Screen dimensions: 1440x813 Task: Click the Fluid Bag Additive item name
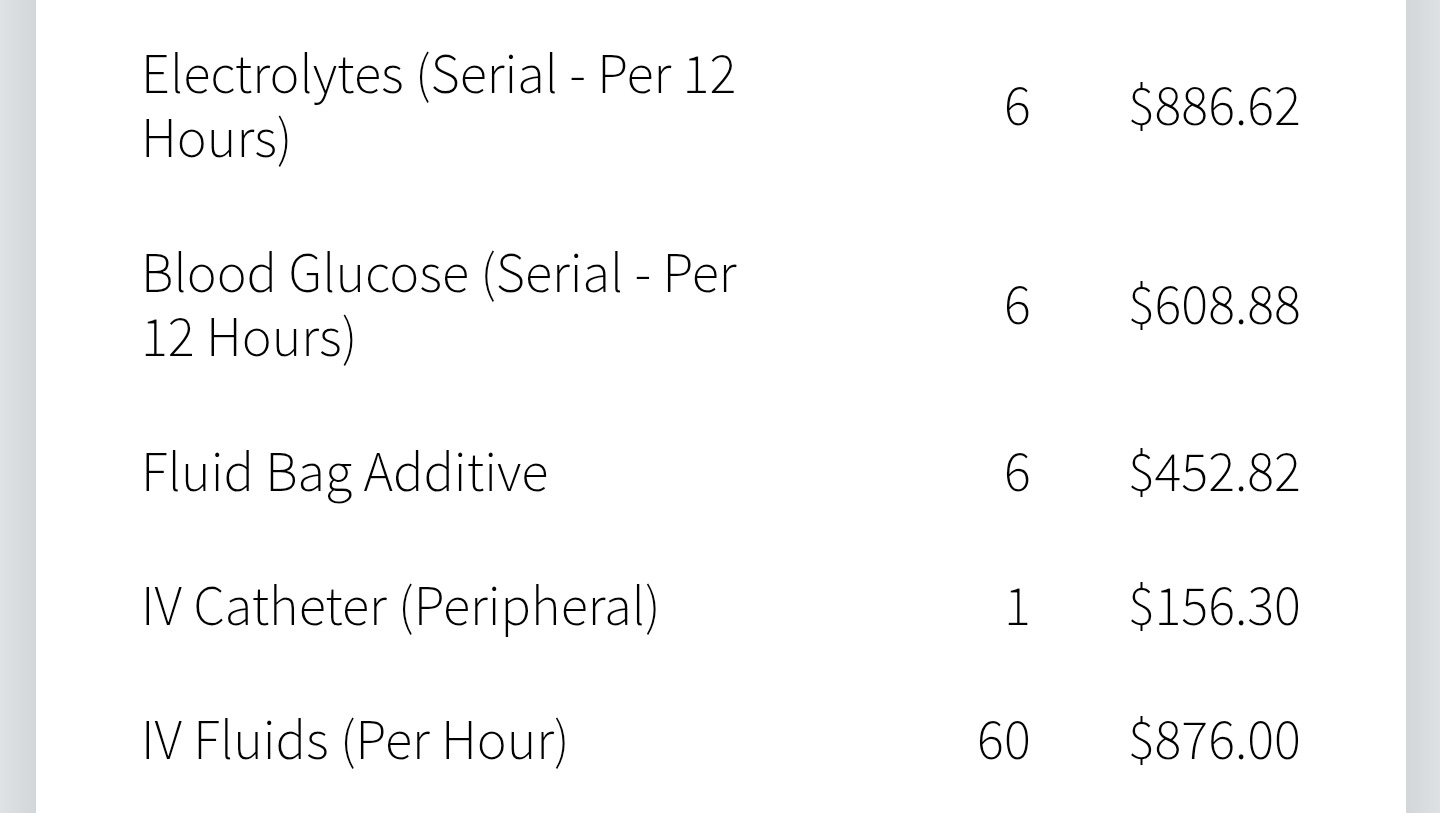coord(344,472)
